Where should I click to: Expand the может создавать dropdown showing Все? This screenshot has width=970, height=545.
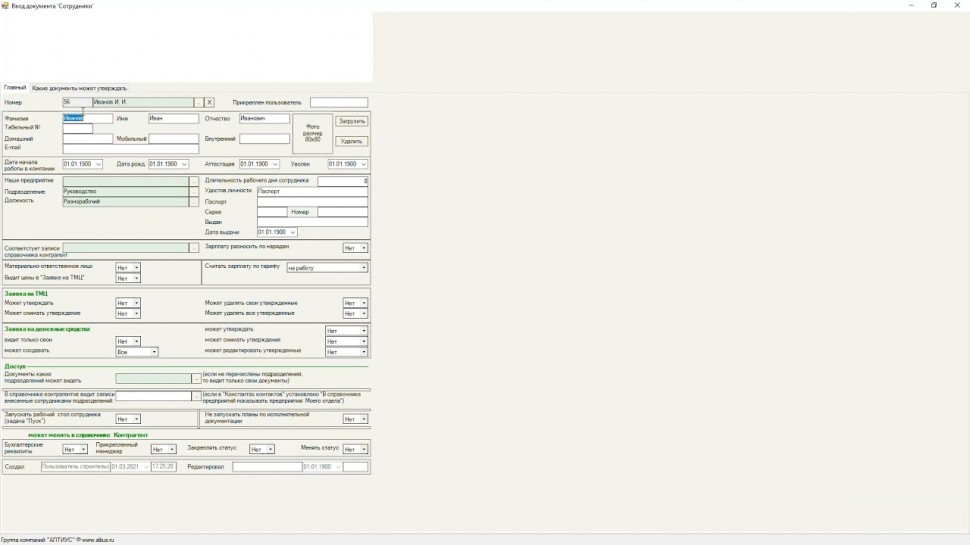[154, 352]
